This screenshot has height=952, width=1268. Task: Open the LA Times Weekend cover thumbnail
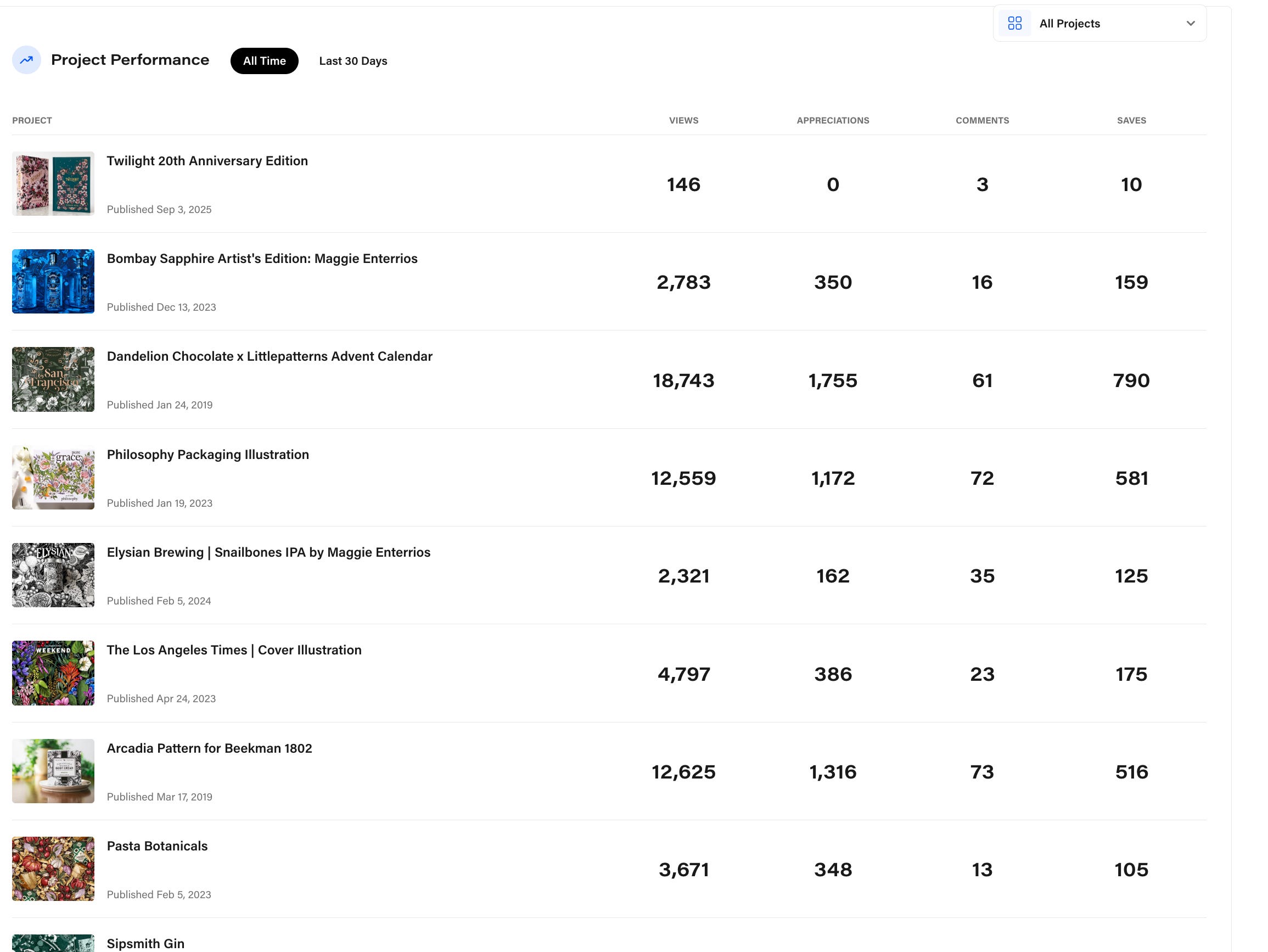(x=53, y=673)
